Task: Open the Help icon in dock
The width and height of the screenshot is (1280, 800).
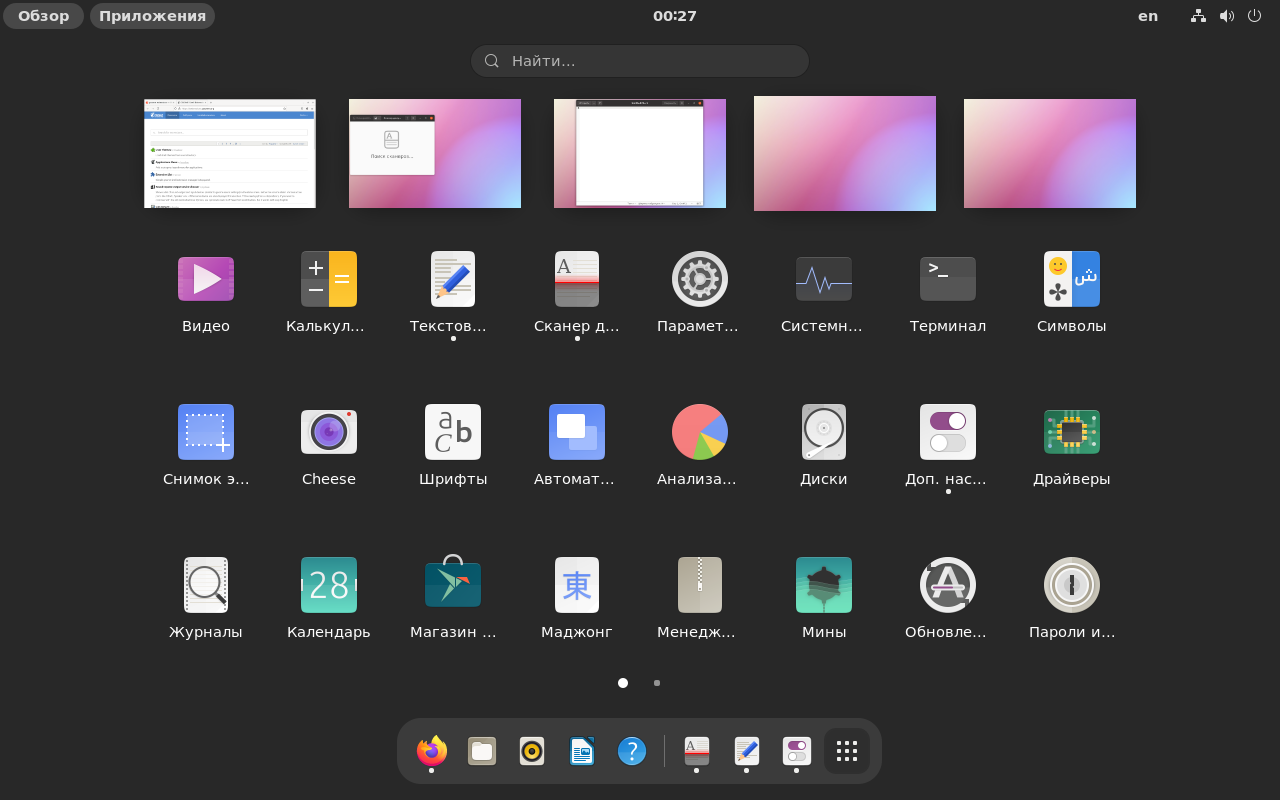Action: [x=632, y=751]
